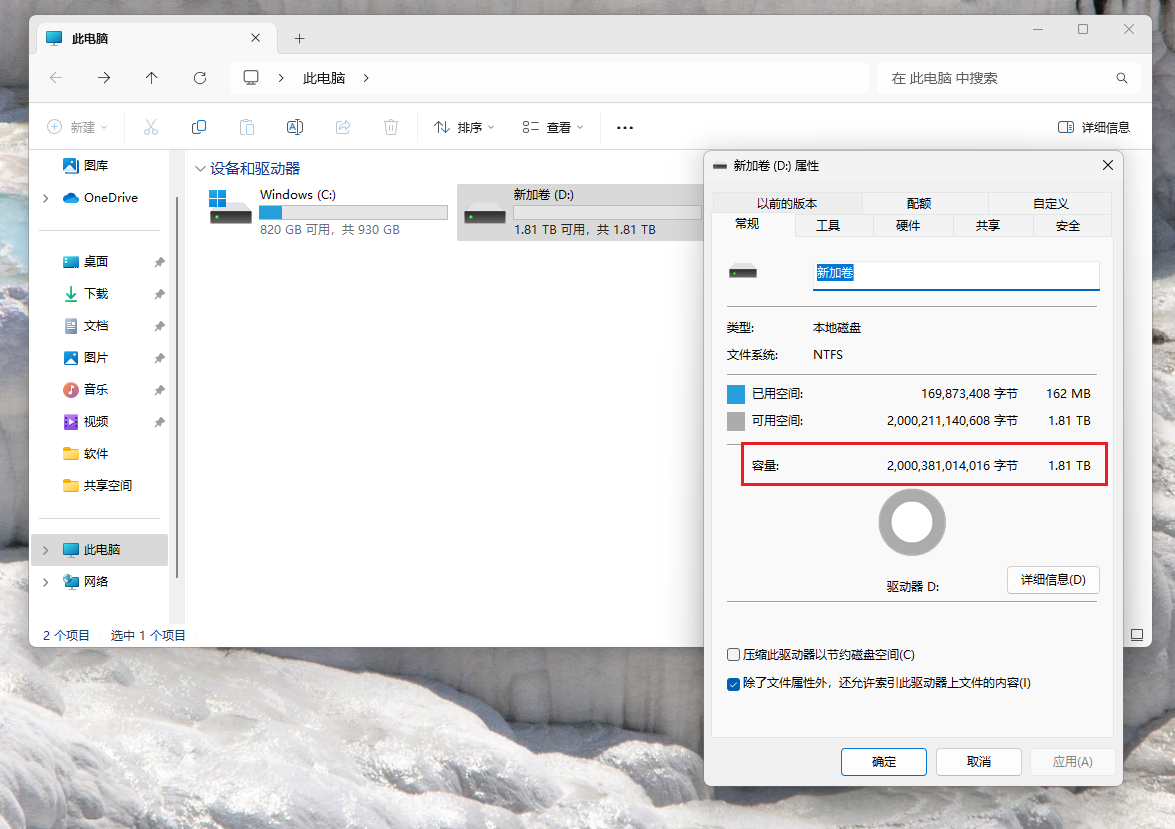This screenshot has width=1175, height=829.
Task: Click the C: drive usage bar
Action: (353, 213)
